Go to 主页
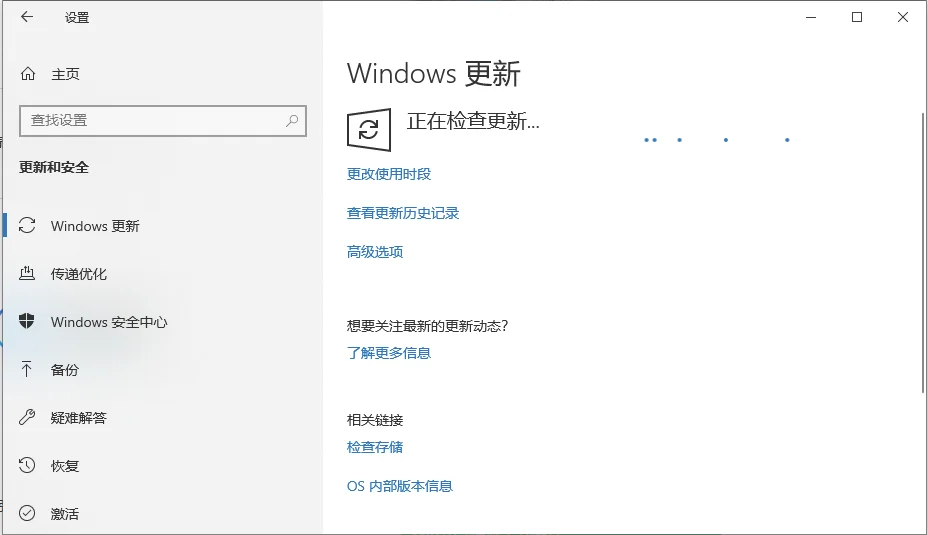The image size is (928, 535). (x=65, y=74)
